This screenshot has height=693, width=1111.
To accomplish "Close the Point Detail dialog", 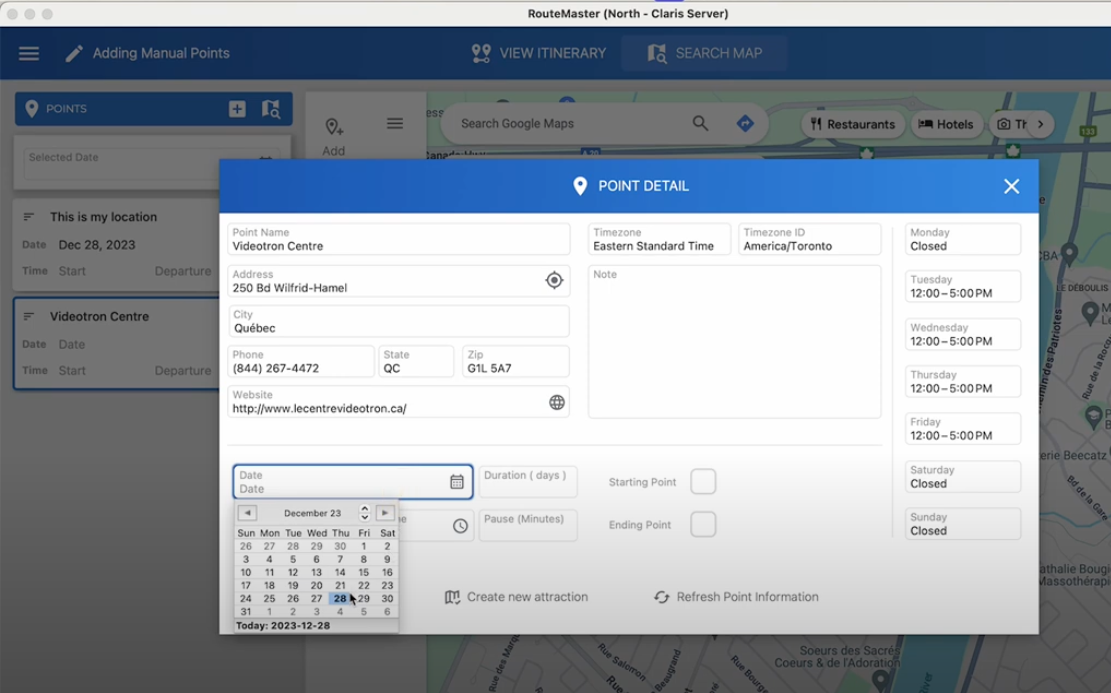I will (x=1011, y=186).
